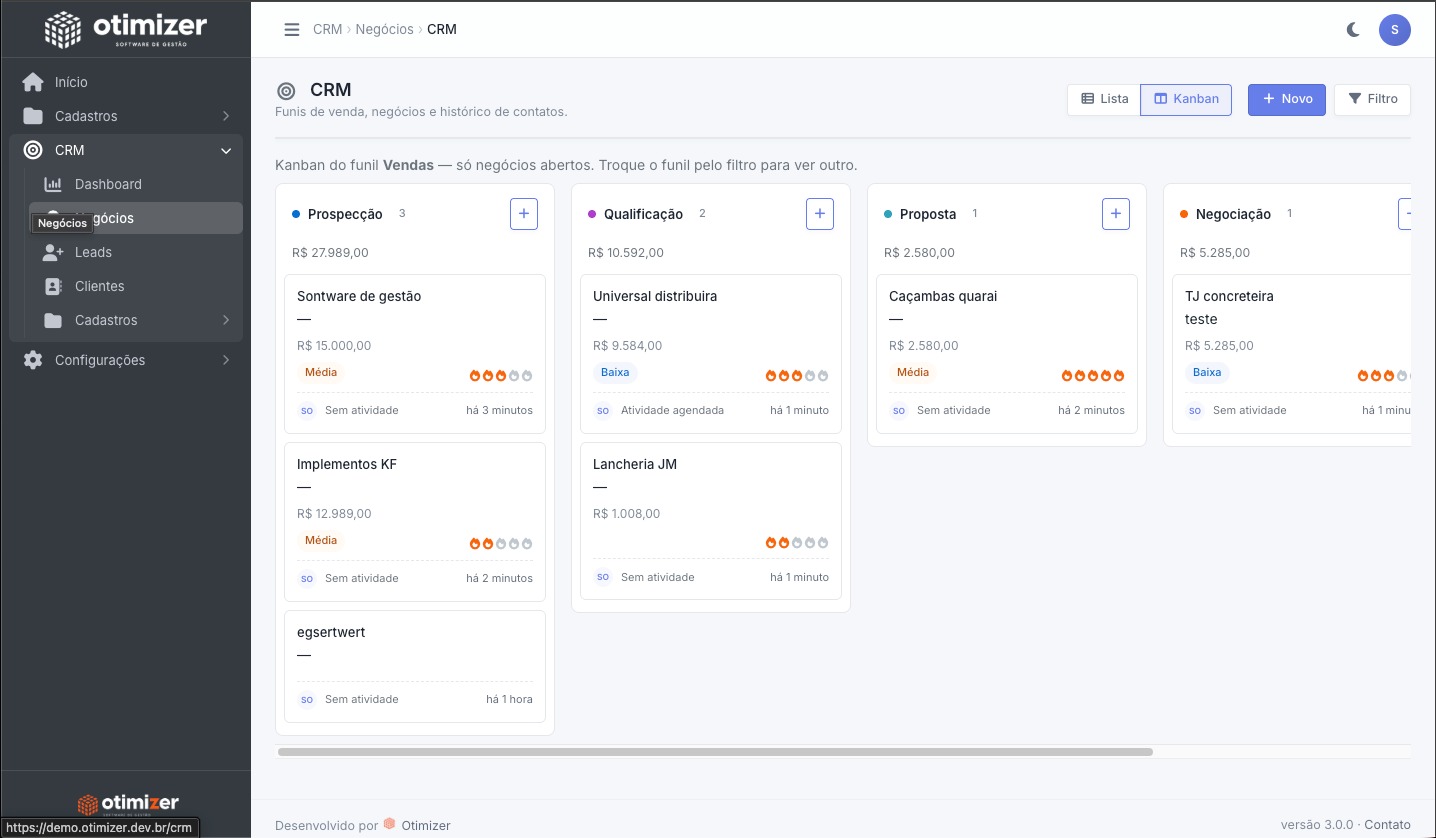This screenshot has height=838, width=1436.
Task: Switch to Lista view
Action: tap(1104, 99)
